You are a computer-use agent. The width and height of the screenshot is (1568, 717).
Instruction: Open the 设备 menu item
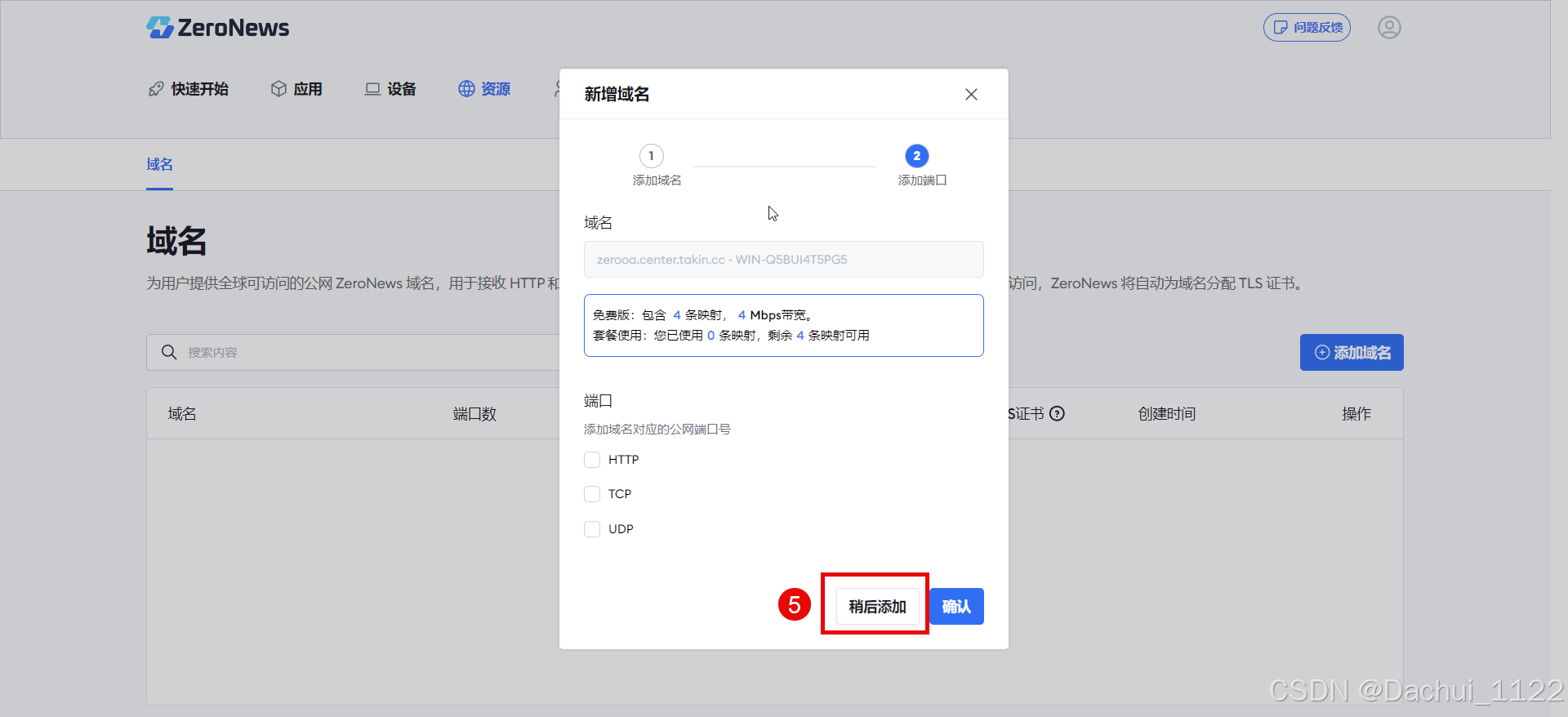click(x=390, y=89)
